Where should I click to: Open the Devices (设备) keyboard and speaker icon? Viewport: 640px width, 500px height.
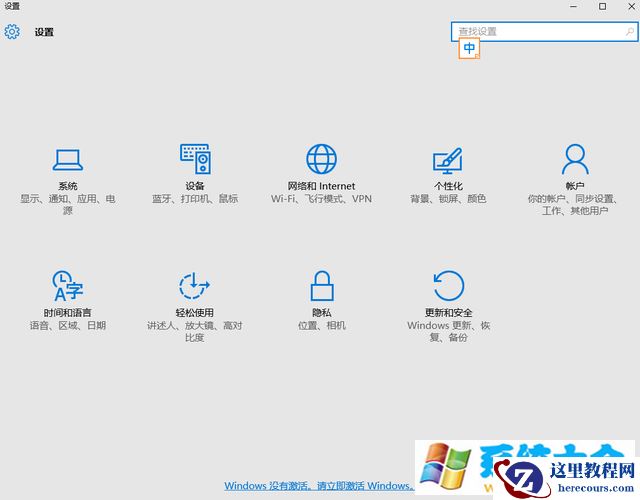195,159
